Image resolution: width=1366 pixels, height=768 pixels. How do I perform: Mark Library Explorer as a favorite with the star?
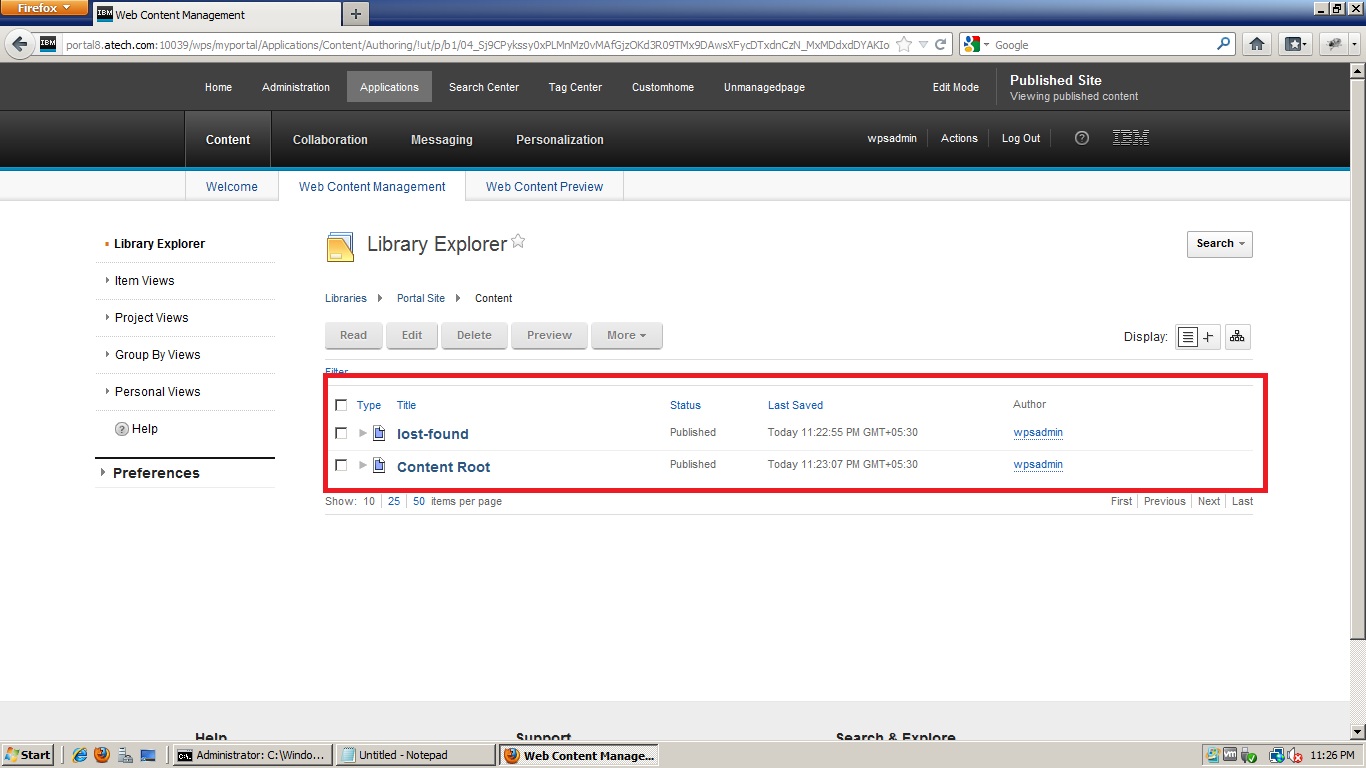518,241
